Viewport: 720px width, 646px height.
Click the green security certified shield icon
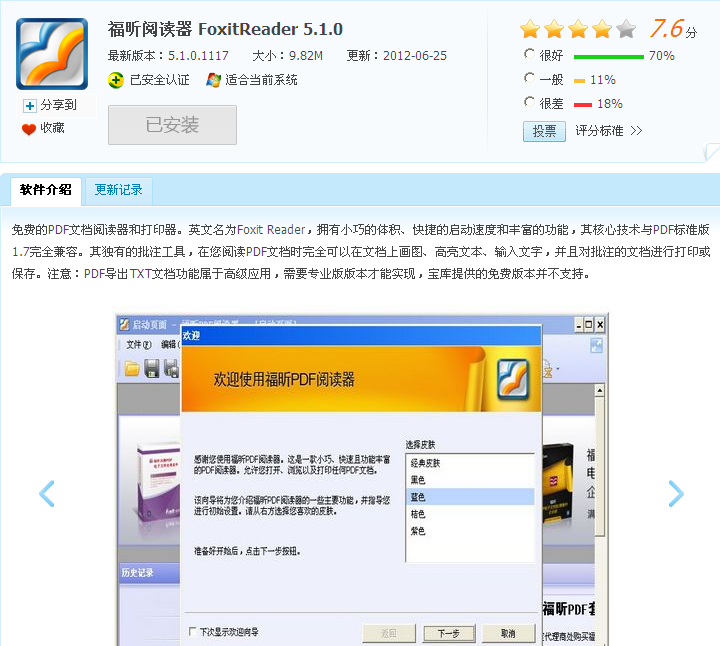116,80
